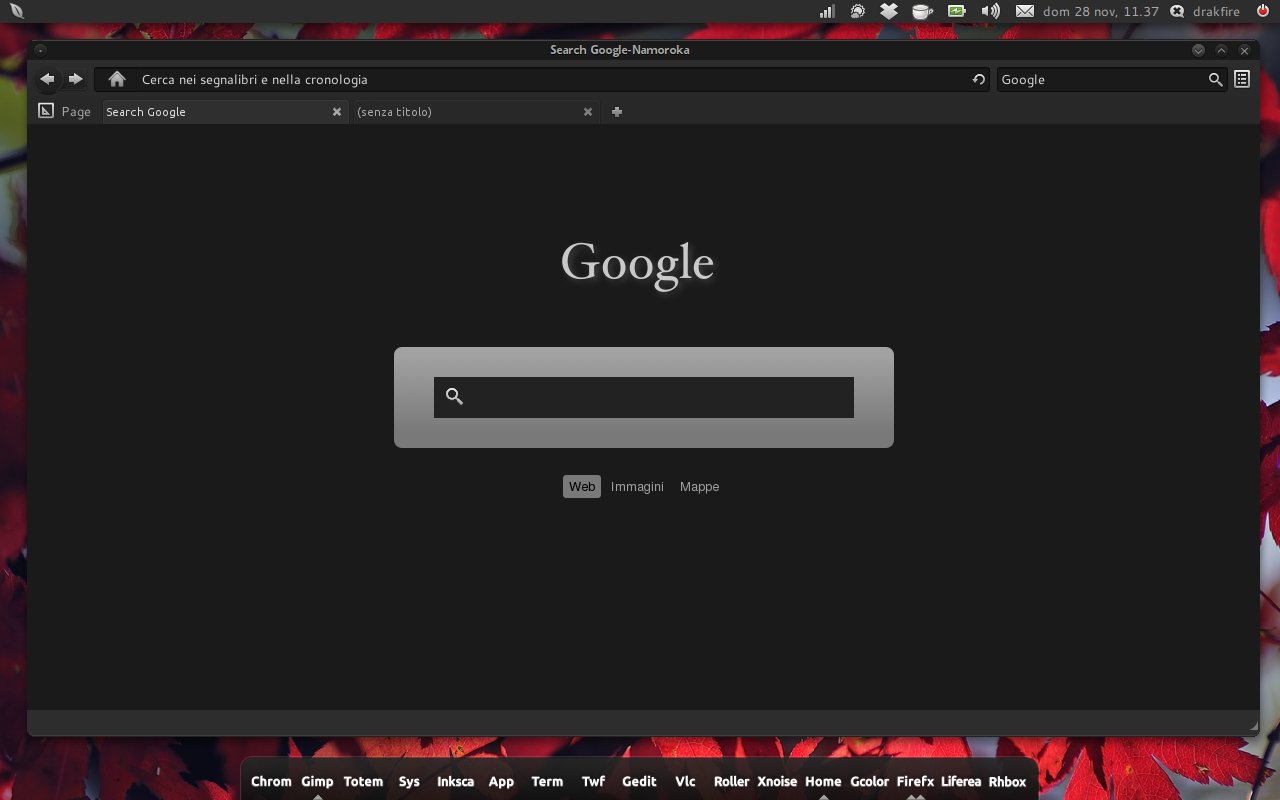This screenshot has height=800, width=1280.
Task: Open the Mappe link
Action: coord(699,487)
